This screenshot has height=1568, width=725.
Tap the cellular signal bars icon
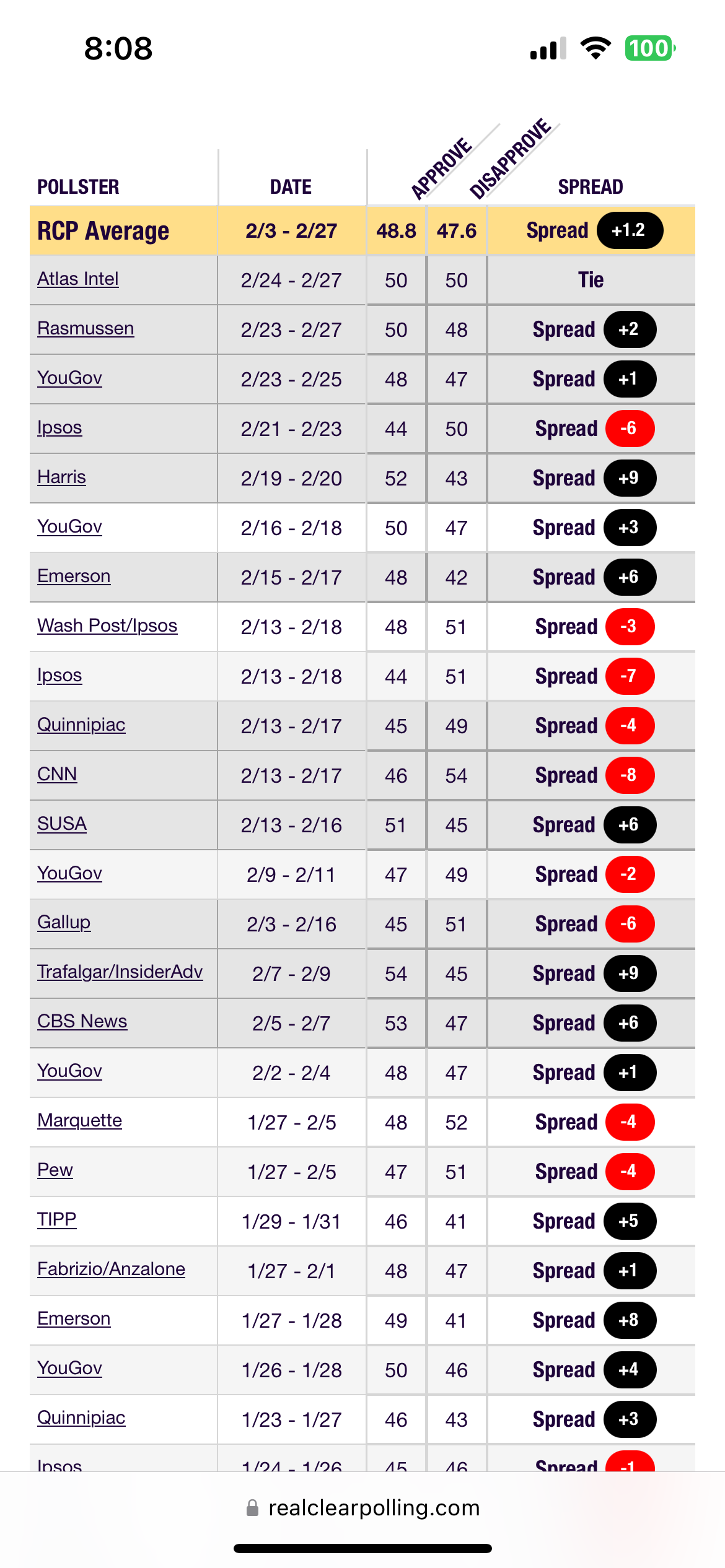(548, 48)
